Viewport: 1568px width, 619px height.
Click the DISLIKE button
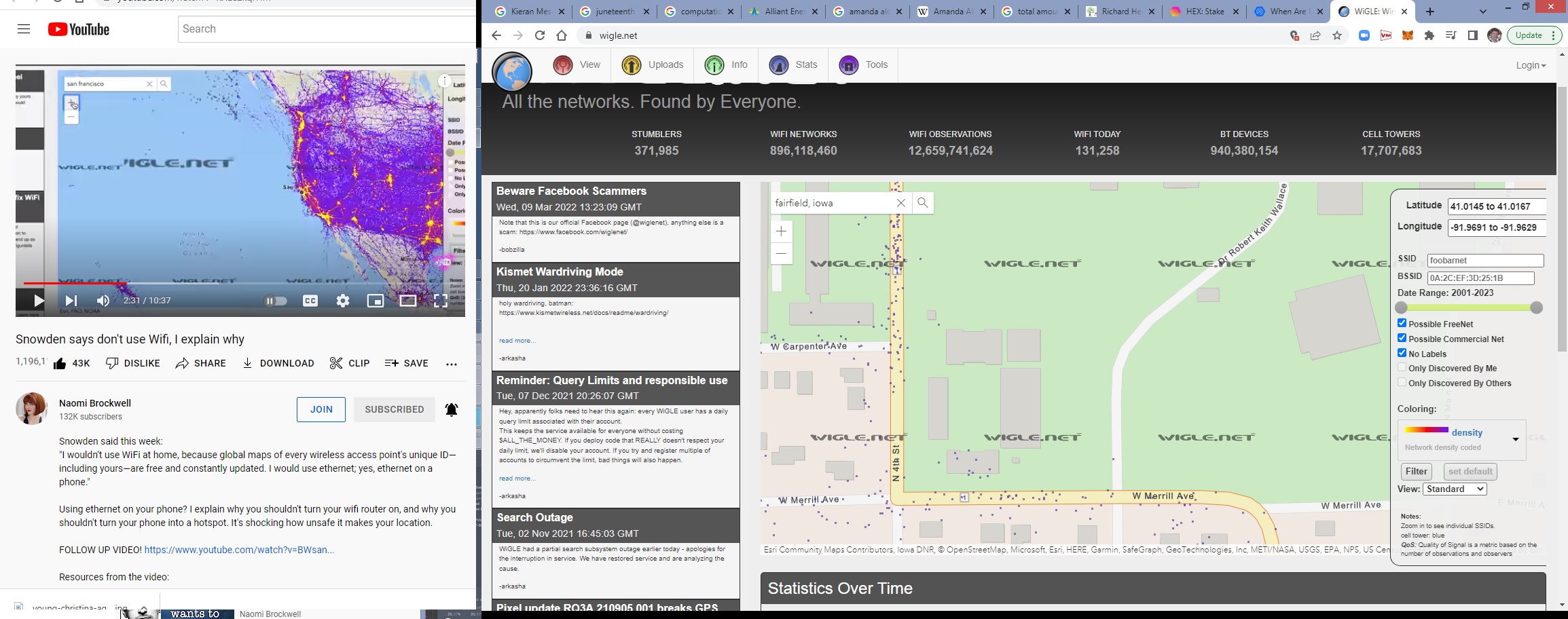tap(133, 364)
